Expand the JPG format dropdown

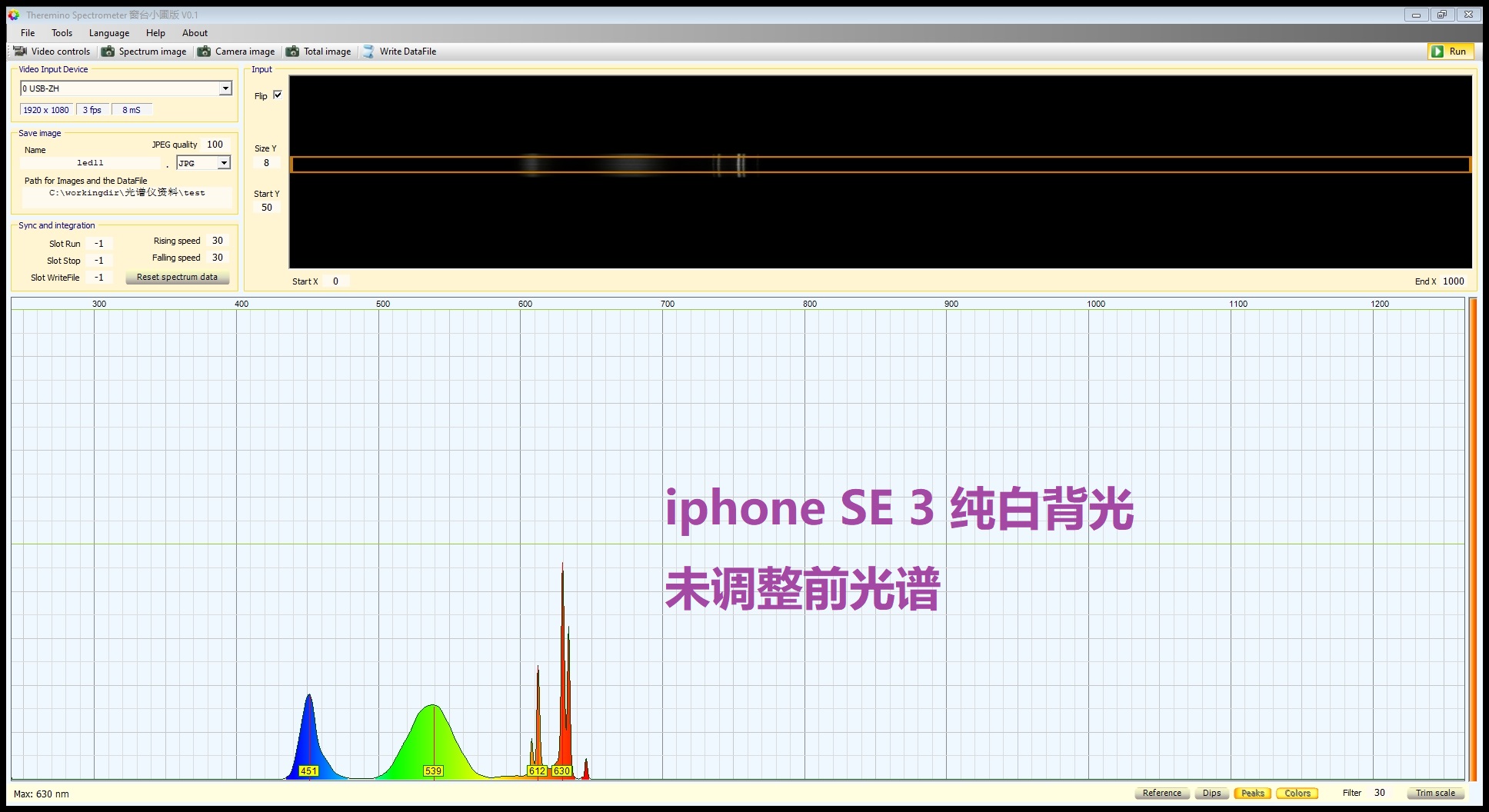(x=224, y=163)
